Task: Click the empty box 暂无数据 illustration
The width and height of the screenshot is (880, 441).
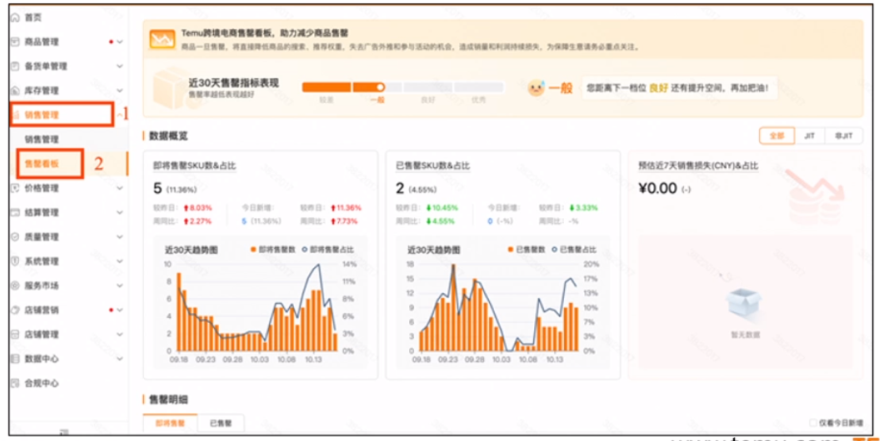Action: point(744,307)
